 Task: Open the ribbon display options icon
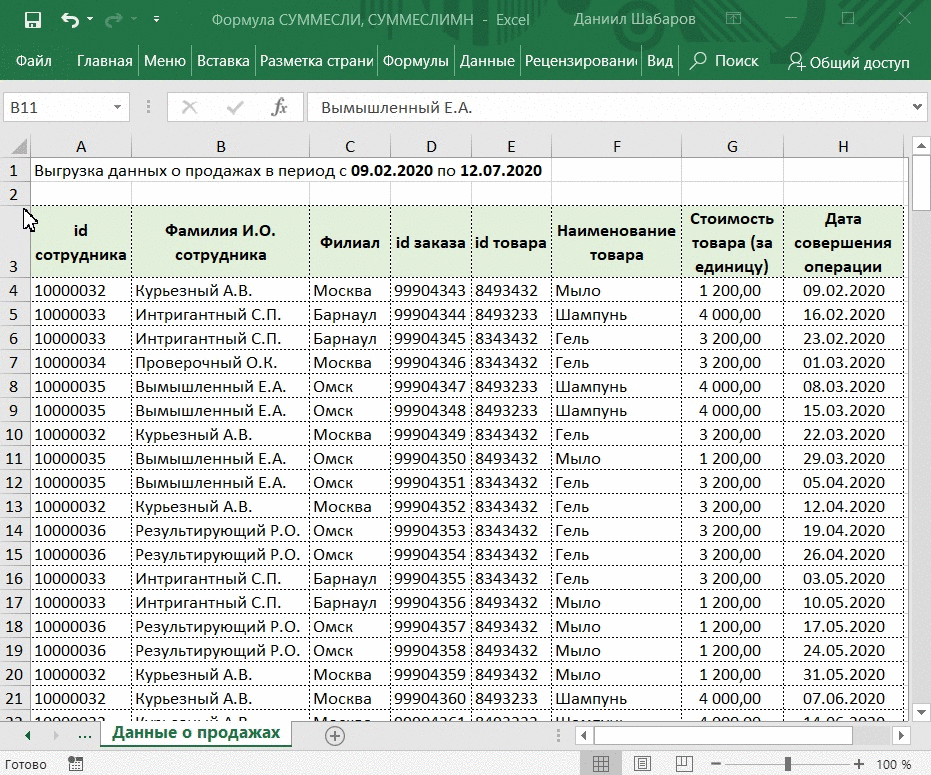pos(734,19)
